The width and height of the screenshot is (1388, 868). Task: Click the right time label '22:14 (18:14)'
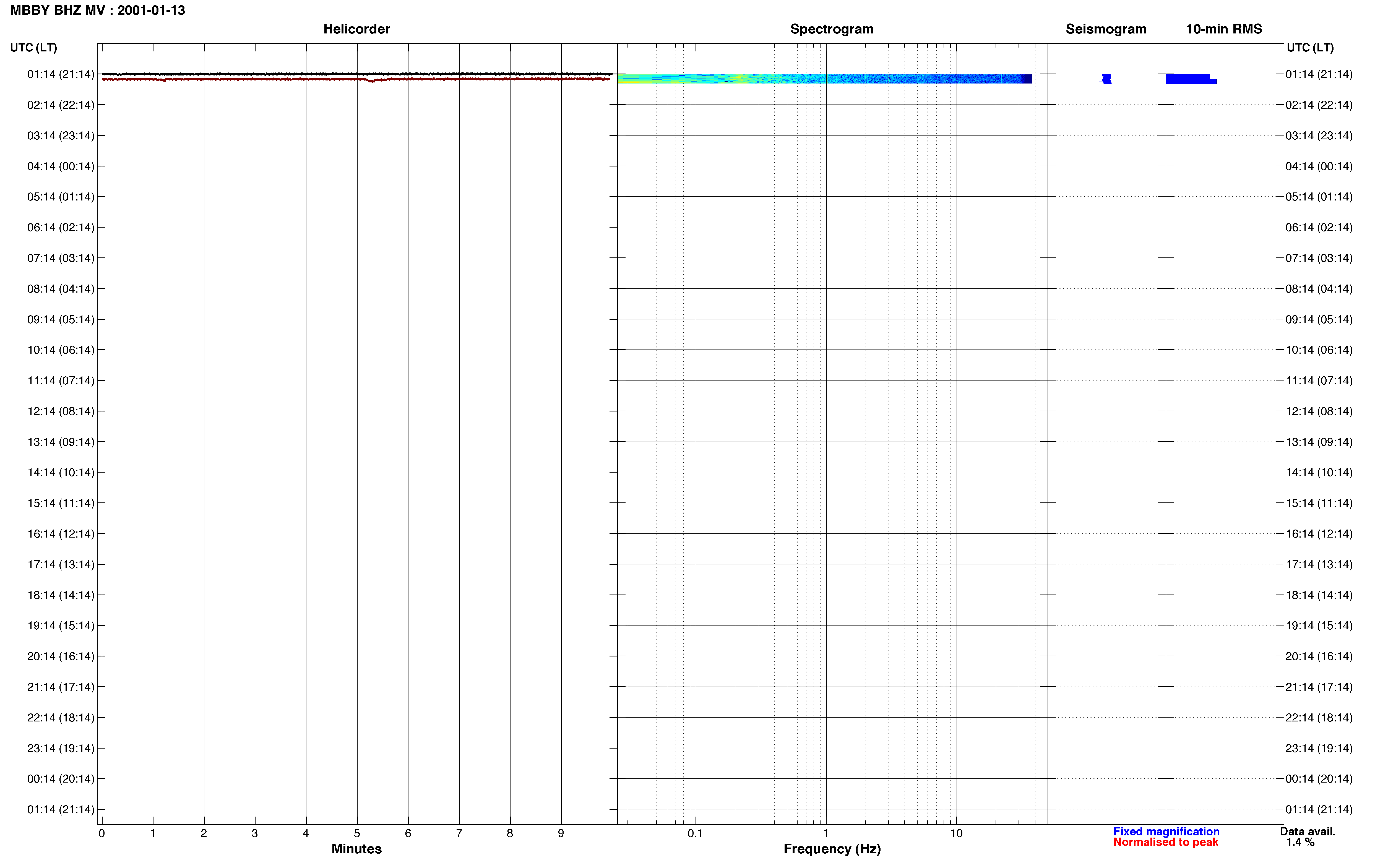click(x=1319, y=718)
